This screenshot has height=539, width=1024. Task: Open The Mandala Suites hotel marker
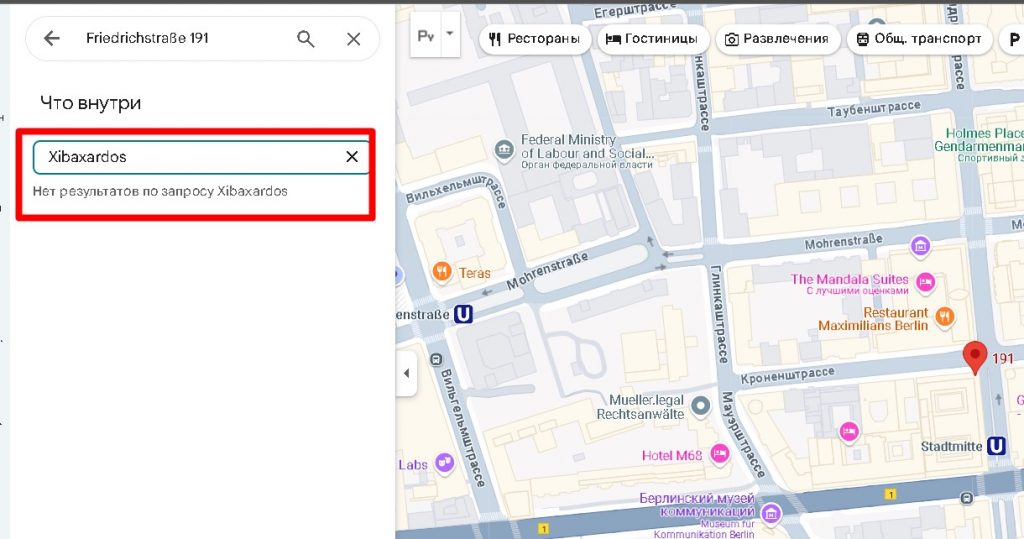(x=925, y=282)
